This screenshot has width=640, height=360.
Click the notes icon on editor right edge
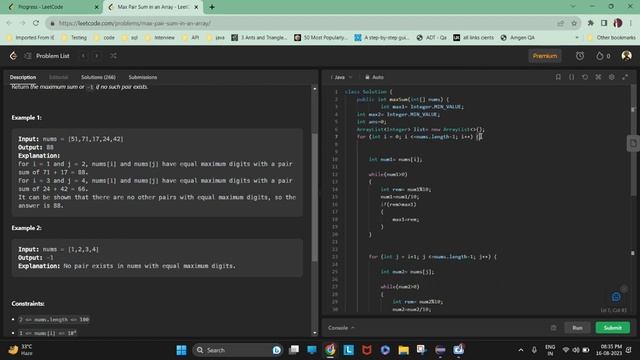click(633, 143)
